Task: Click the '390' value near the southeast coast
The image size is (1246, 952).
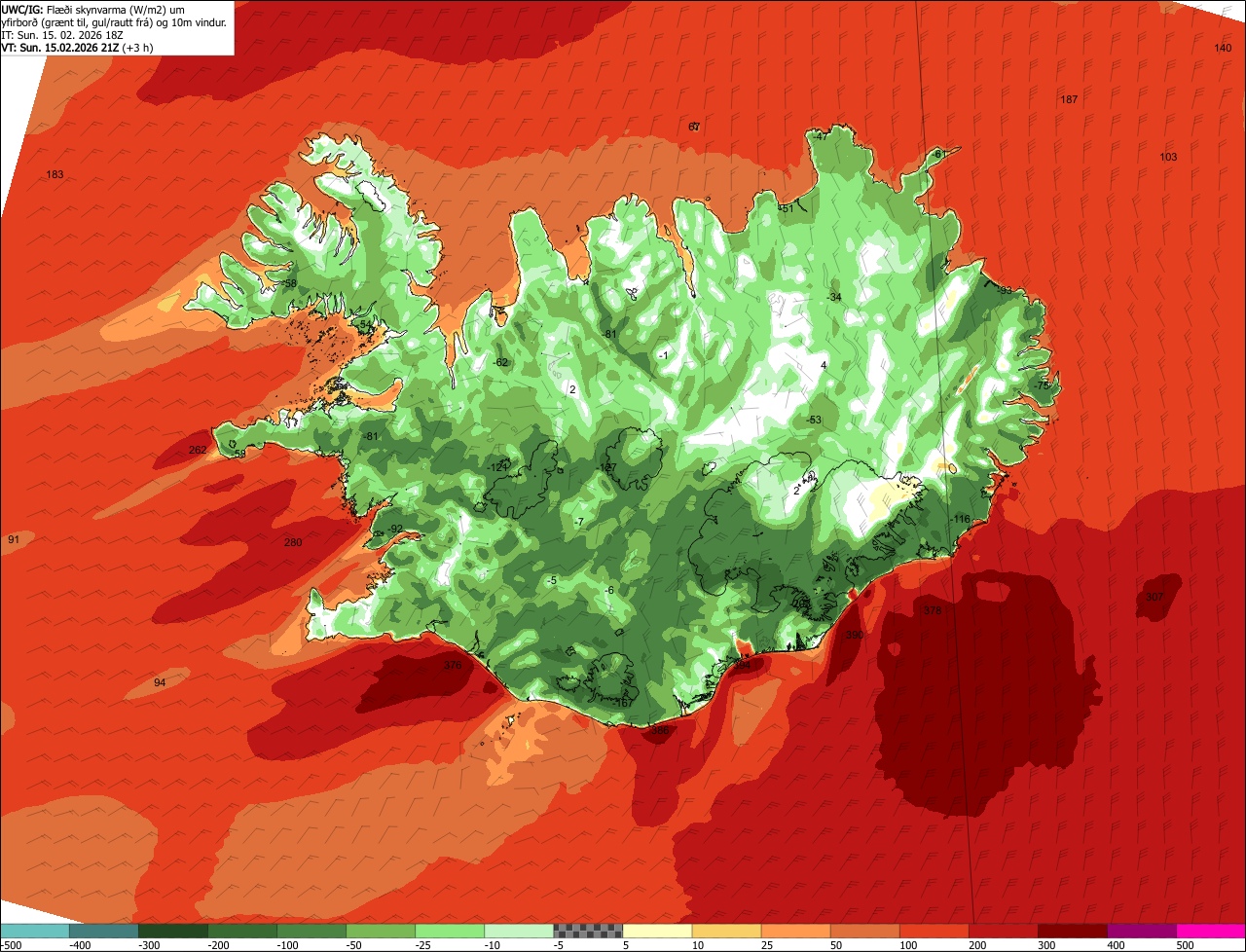Action: [854, 635]
